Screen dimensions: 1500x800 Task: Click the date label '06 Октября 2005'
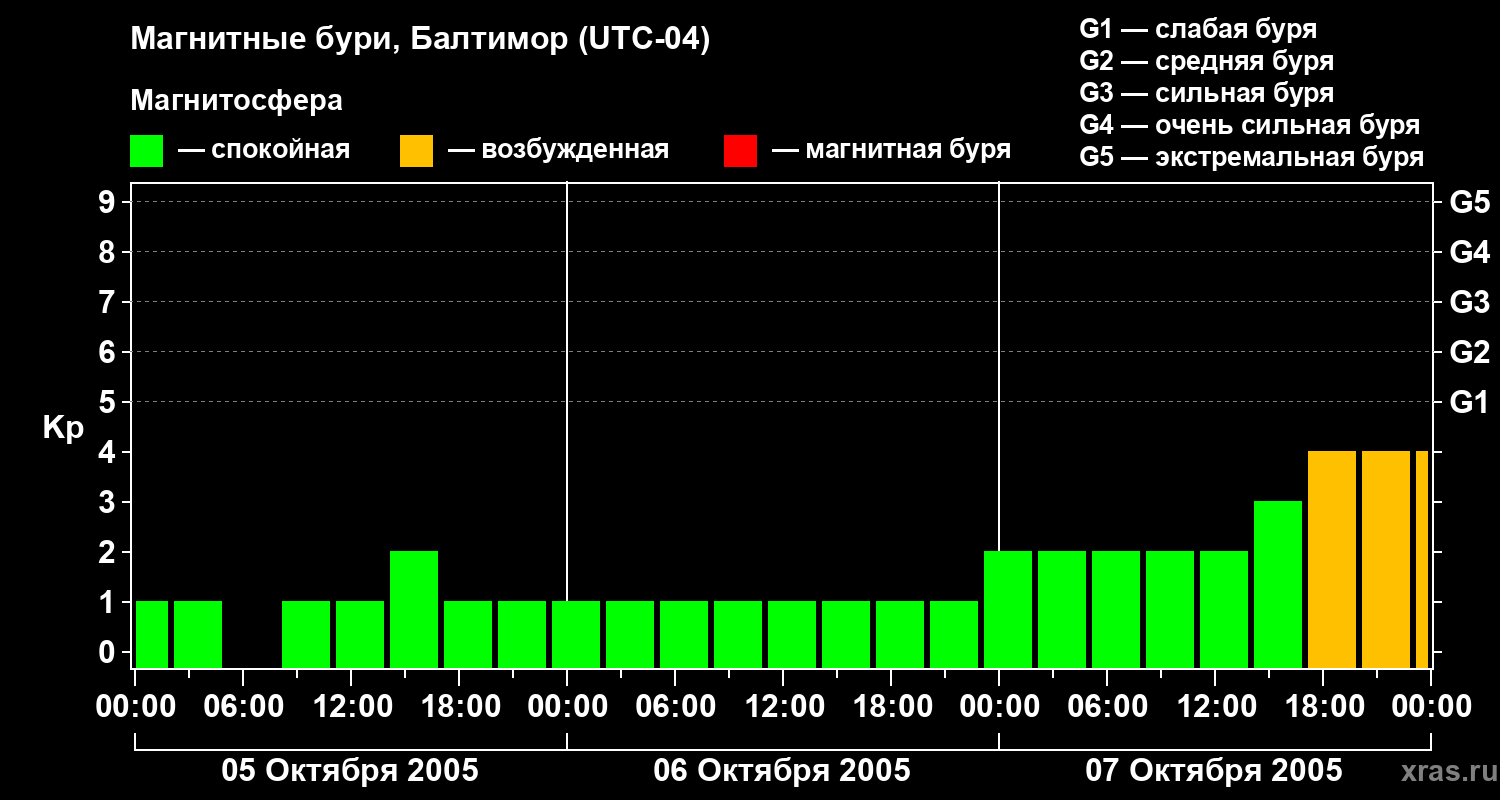pyautogui.click(x=782, y=771)
